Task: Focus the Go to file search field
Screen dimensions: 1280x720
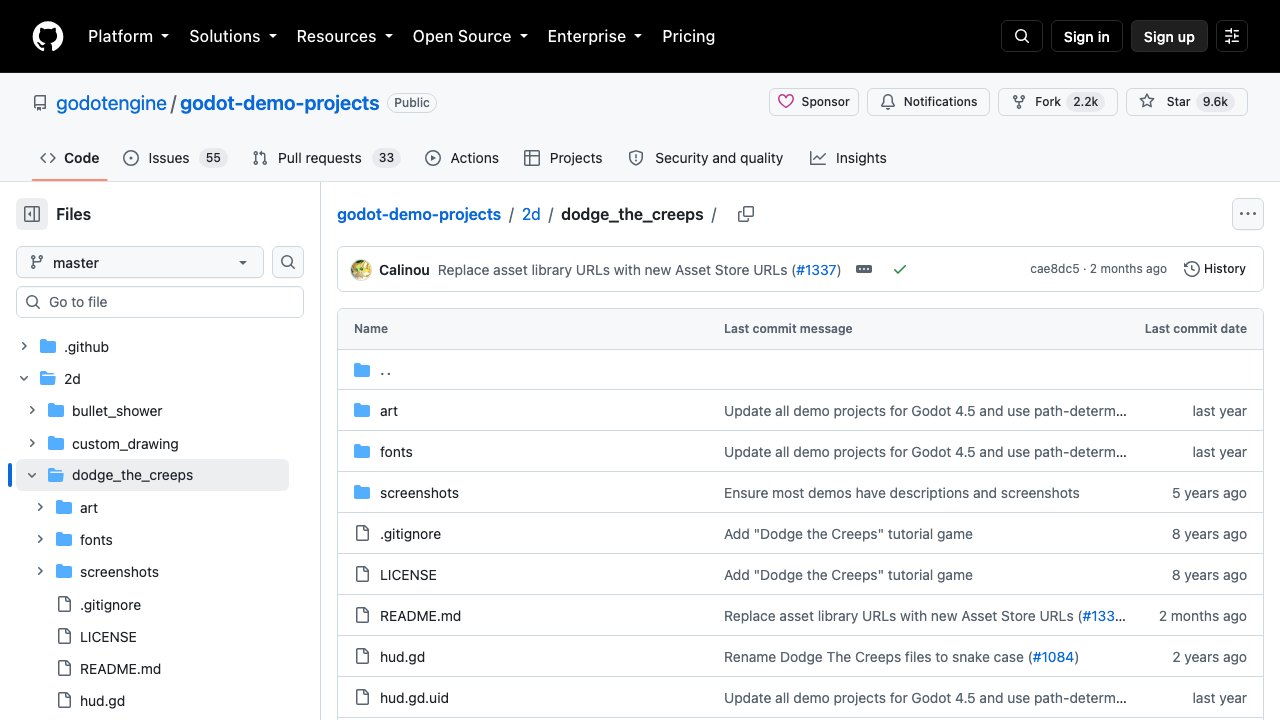Action: 160,302
